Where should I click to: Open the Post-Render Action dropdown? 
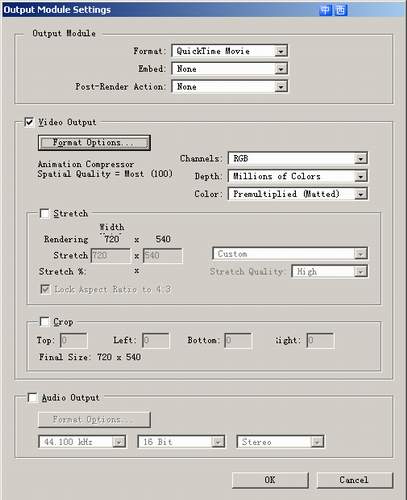coord(230,86)
